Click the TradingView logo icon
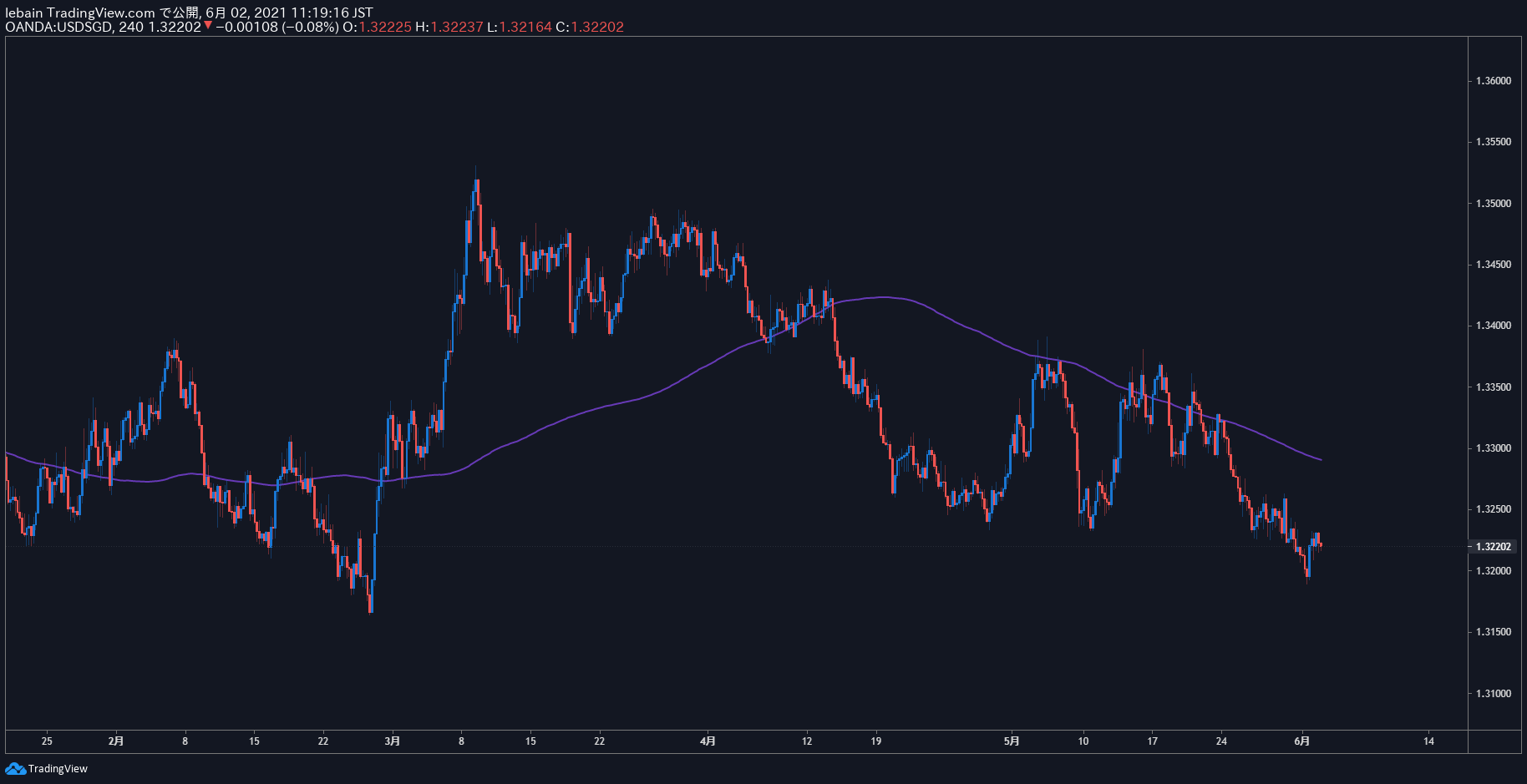 (15, 768)
